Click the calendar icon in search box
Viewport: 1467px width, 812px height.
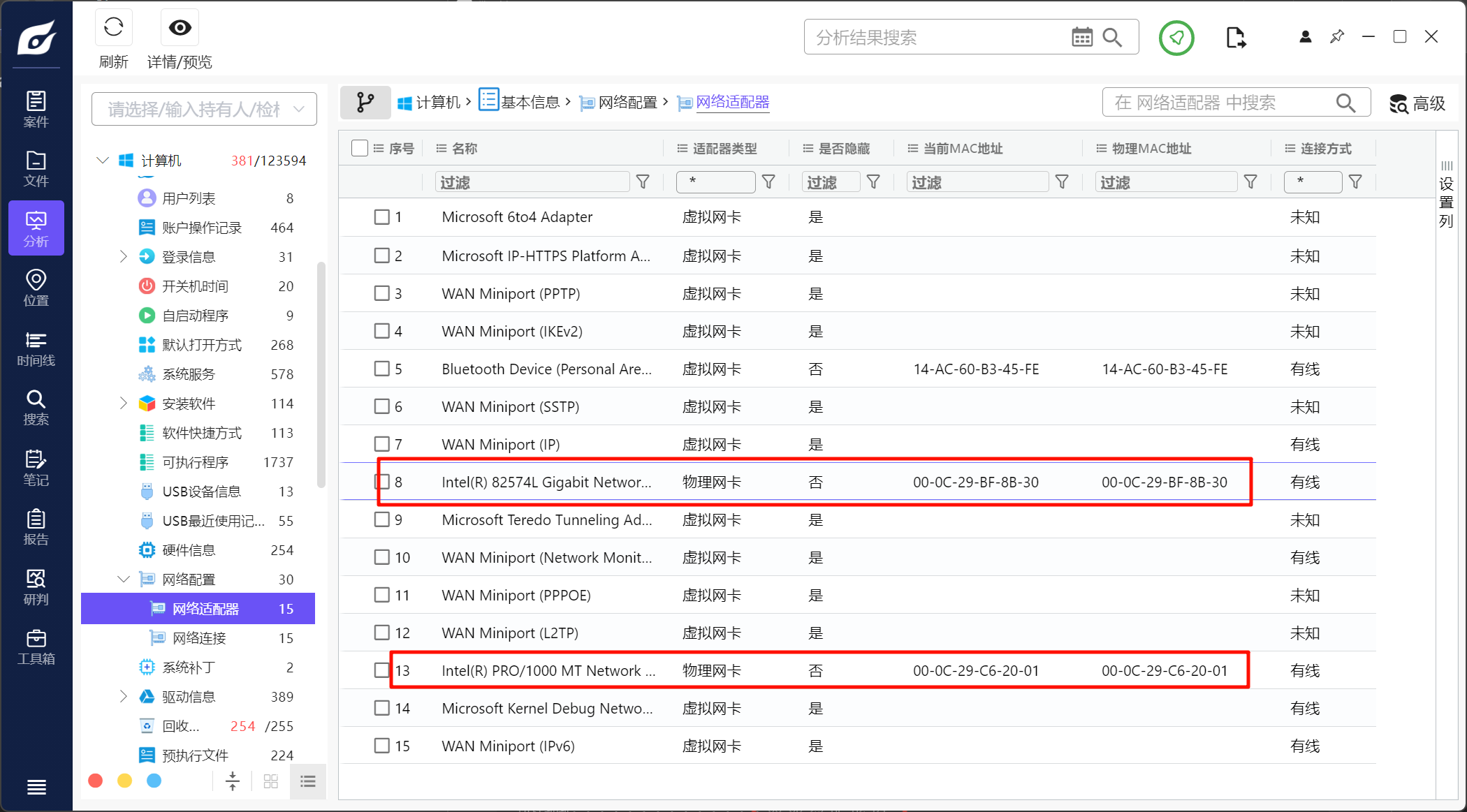pos(1081,38)
